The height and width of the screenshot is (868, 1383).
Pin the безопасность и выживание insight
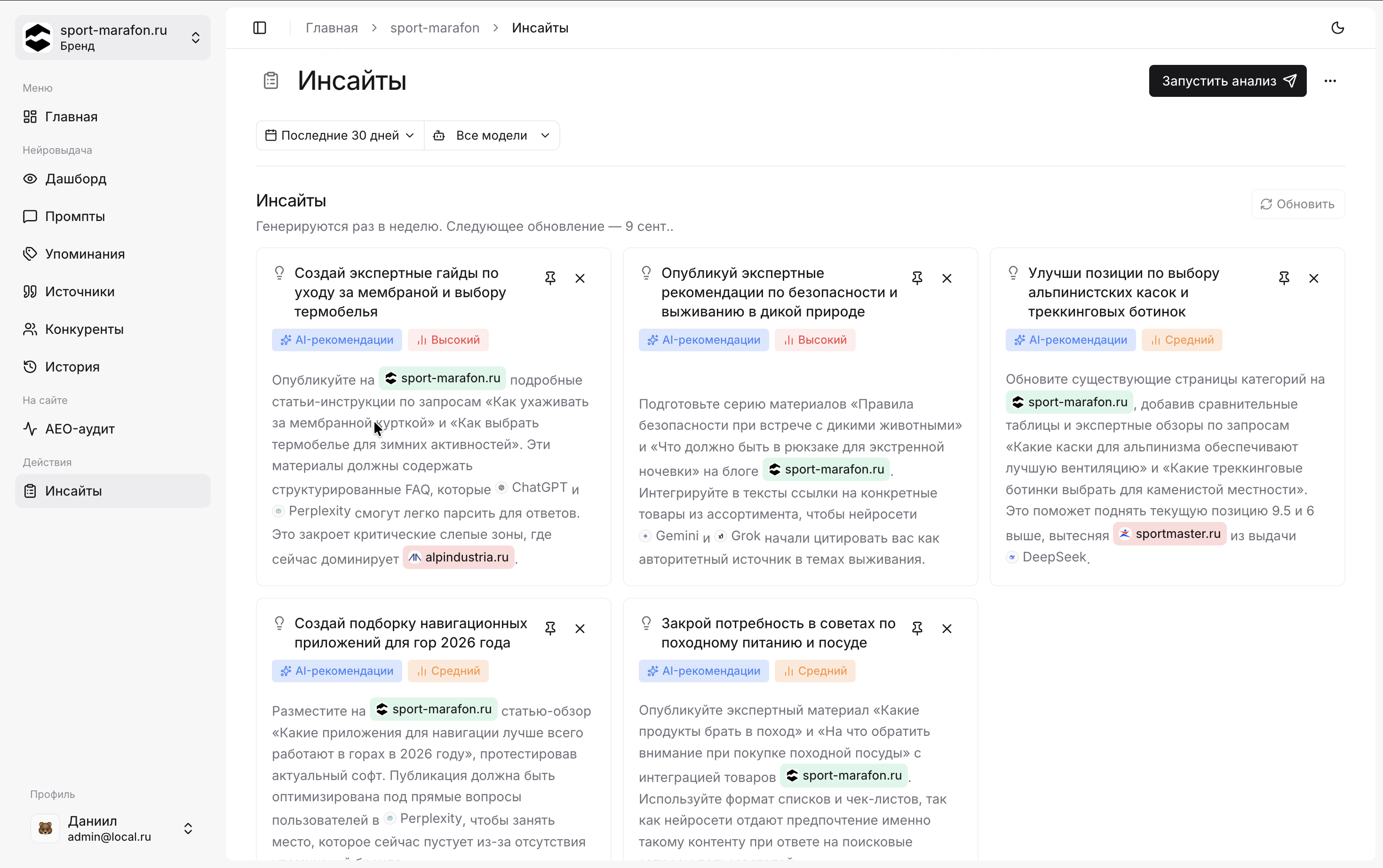point(917,278)
